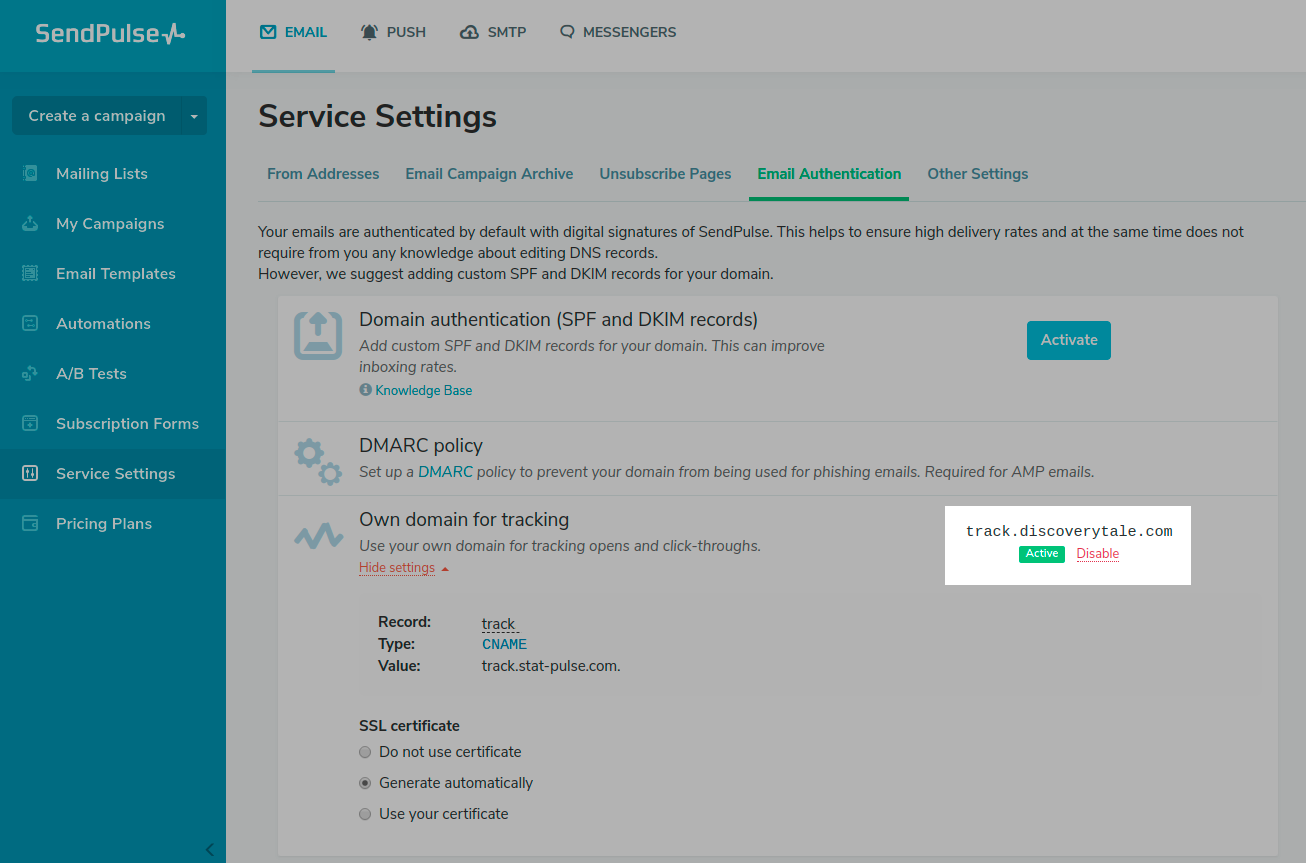
Task: Open the Create a campaign dropdown arrow
Action: (194, 116)
